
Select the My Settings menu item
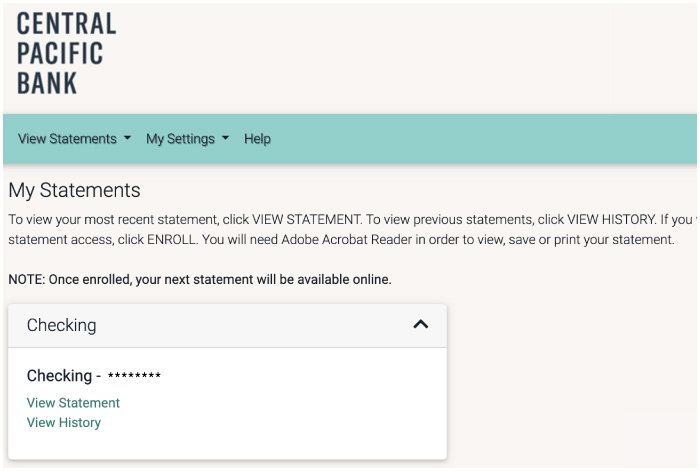pyautogui.click(x=180, y=139)
